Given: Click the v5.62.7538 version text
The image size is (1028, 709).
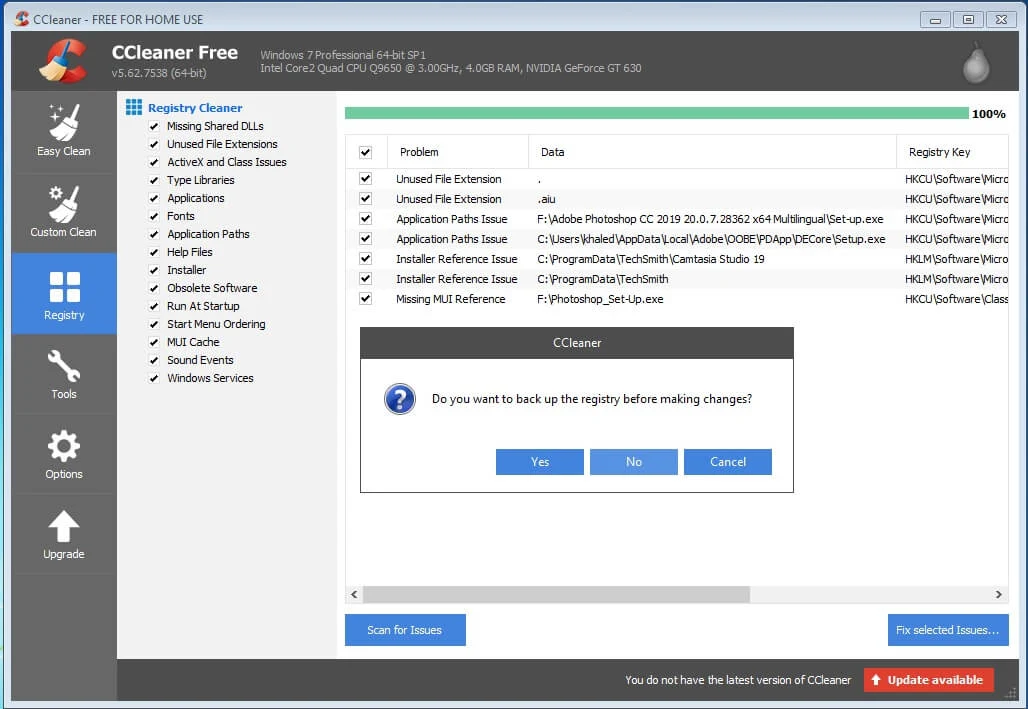Looking at the screenshot, I should [159, 73].
